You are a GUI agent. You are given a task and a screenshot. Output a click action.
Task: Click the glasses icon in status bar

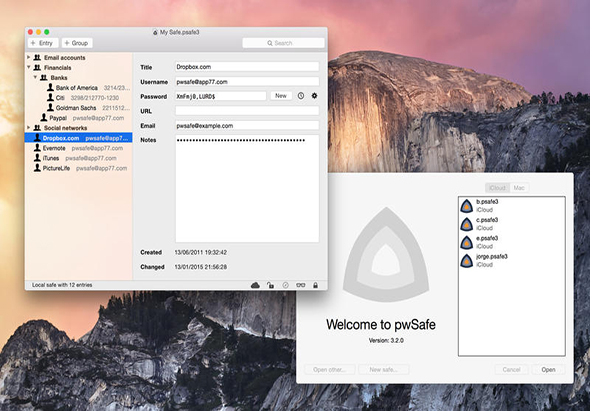301,285
